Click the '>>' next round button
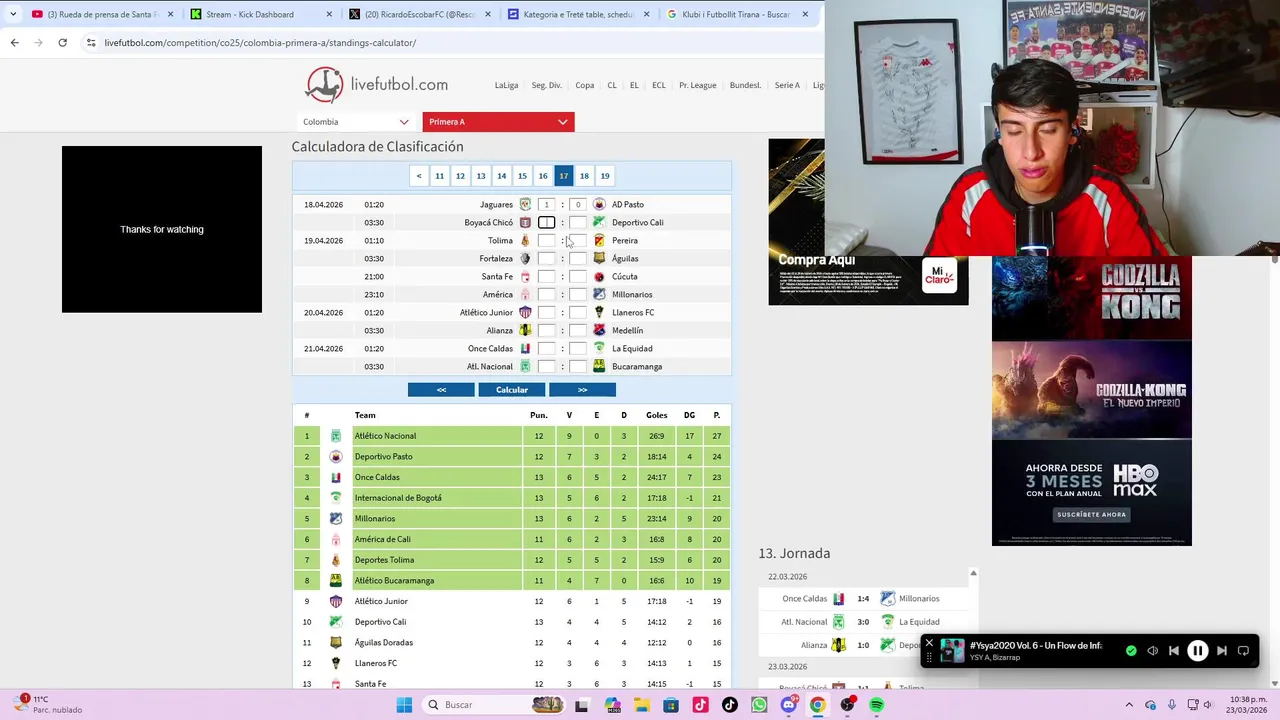This screenshot has width=1280, height=720. [x=582, y=390]
